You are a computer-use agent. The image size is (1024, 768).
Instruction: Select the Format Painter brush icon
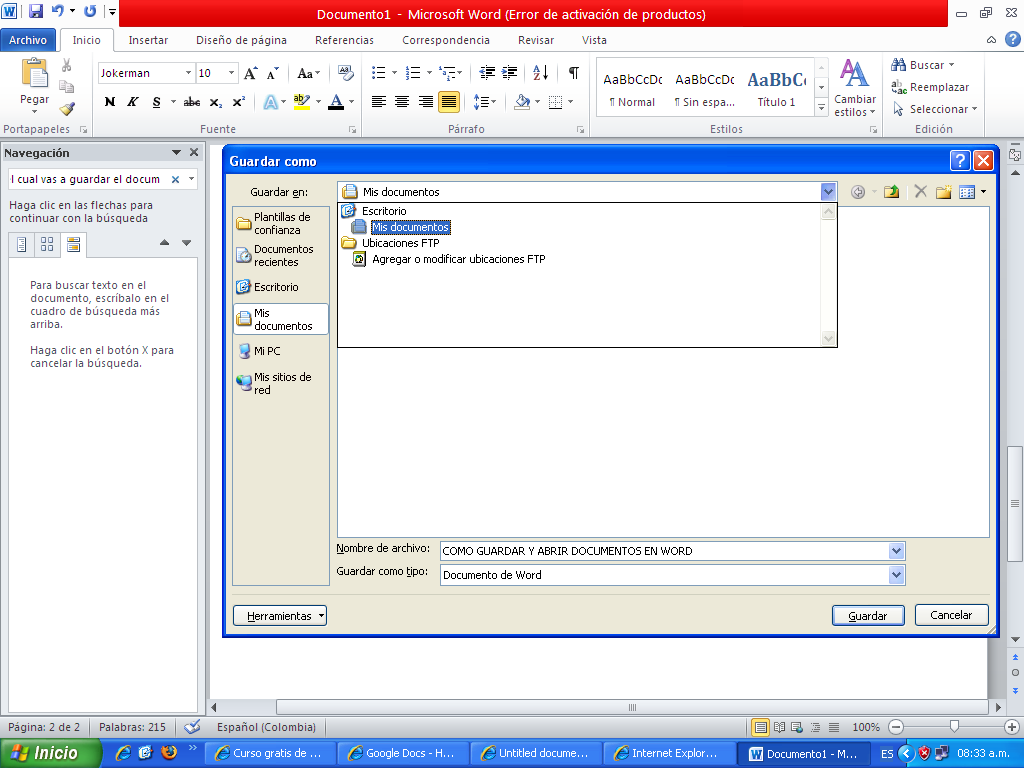[x=67, y=108]
